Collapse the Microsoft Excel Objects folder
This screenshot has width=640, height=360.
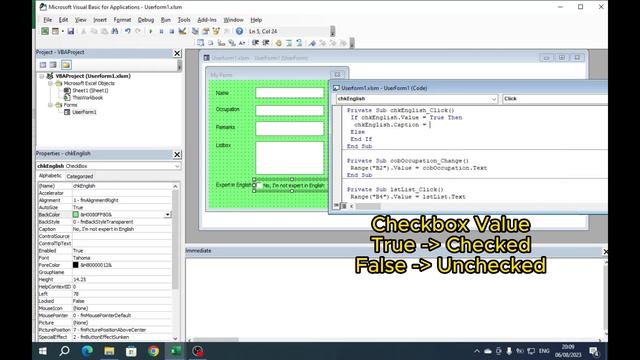click(x=50, y=83)
